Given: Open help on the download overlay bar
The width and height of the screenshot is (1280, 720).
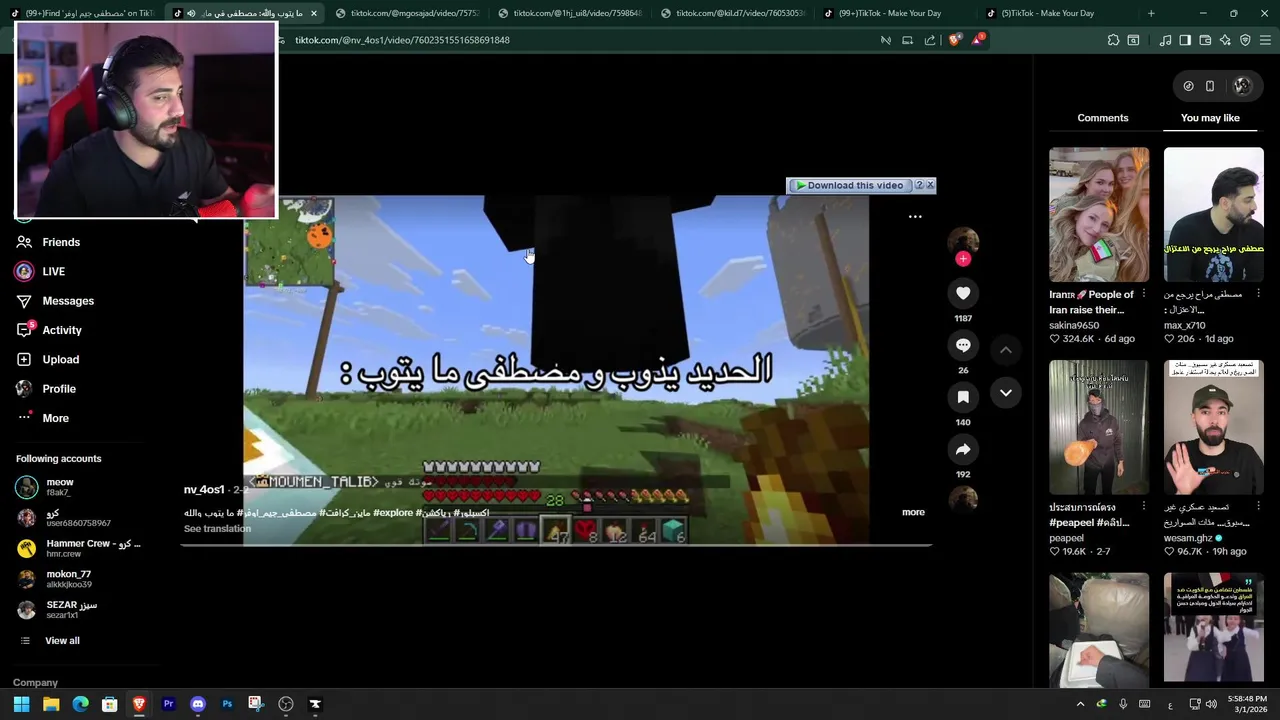Looking at the screenshot, I should 919,185.
